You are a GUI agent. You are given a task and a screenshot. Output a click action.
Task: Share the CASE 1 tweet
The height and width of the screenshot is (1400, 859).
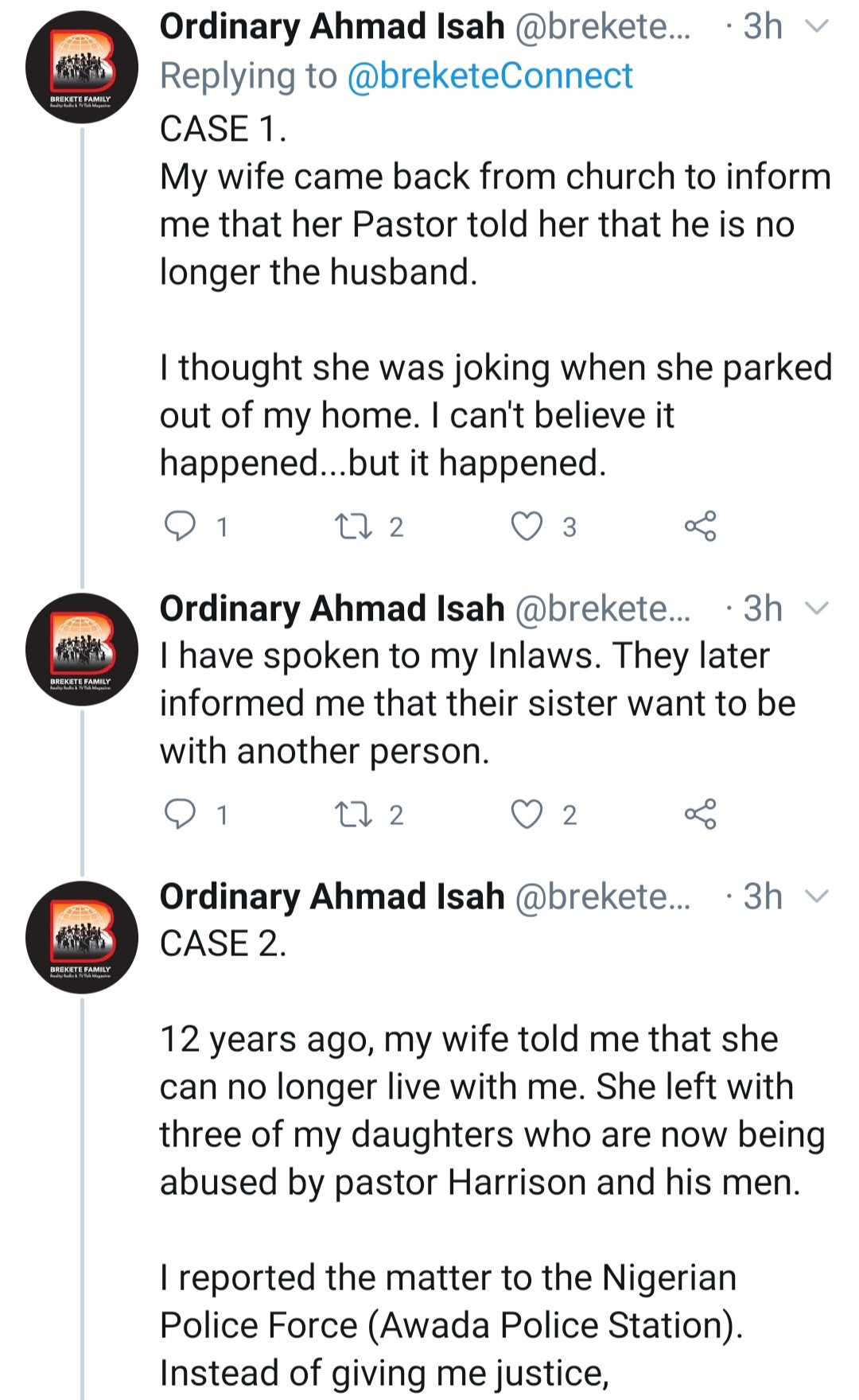700,526
